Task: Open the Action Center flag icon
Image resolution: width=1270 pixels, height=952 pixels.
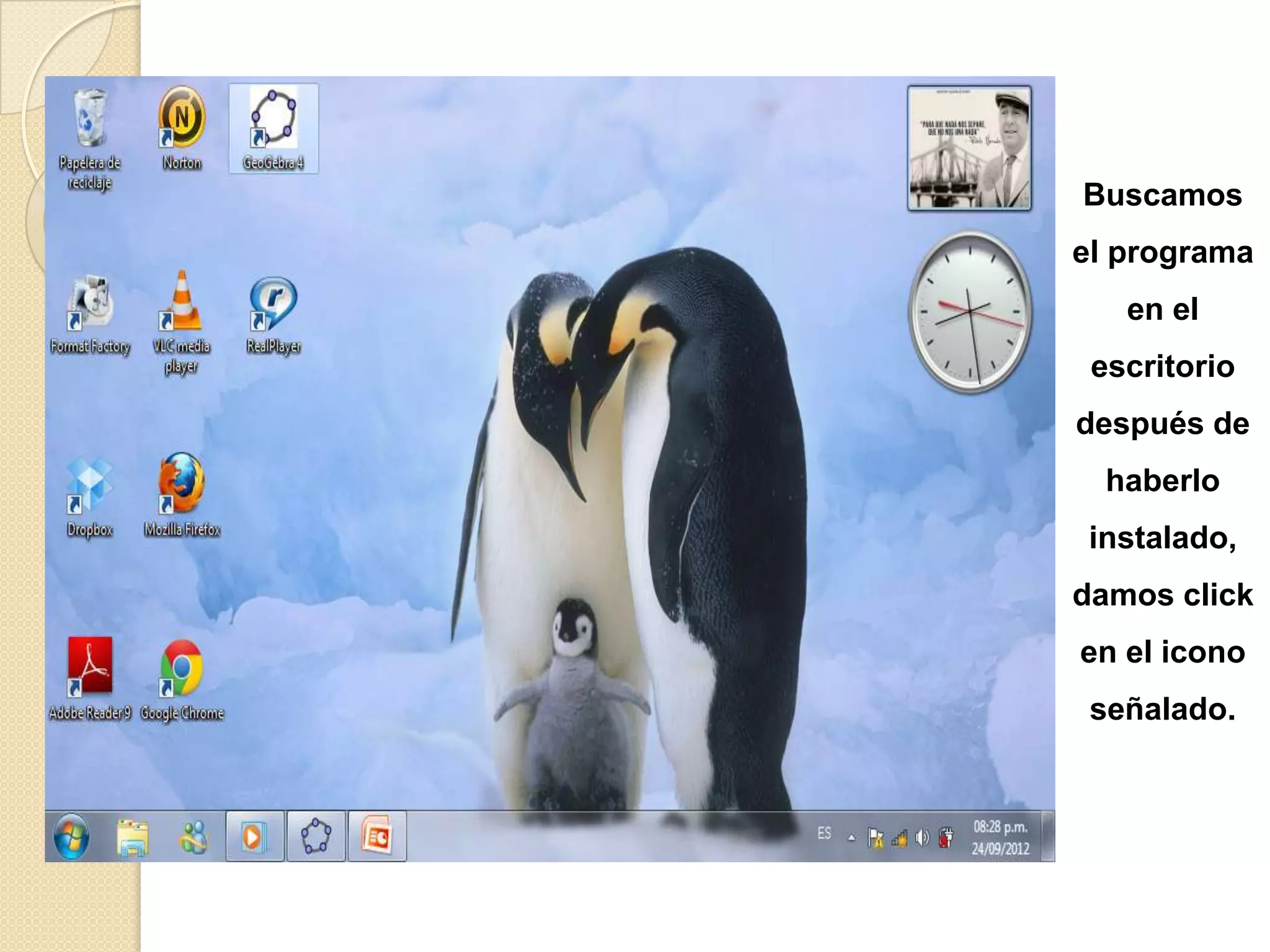Action: [876, 838]
